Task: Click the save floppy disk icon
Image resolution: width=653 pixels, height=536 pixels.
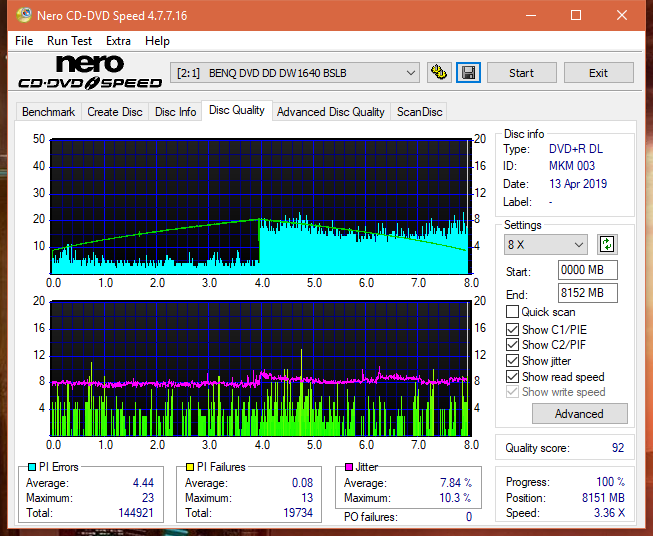Action: pos(469,73)
